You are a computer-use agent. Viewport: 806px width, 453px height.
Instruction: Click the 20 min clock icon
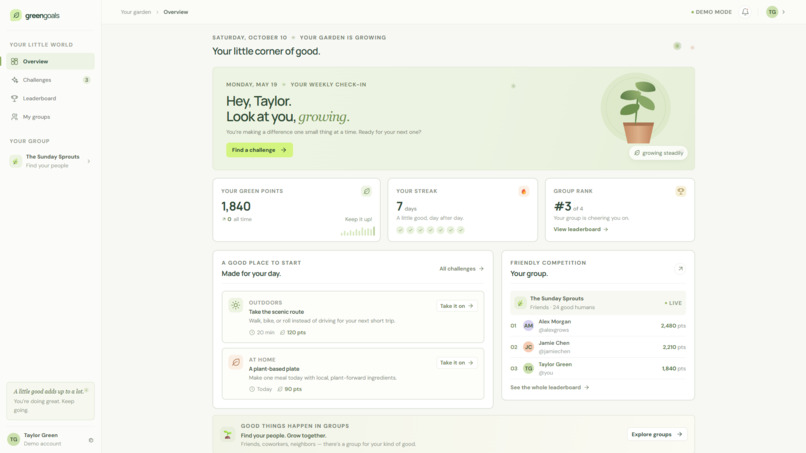(x=252, y=333)
